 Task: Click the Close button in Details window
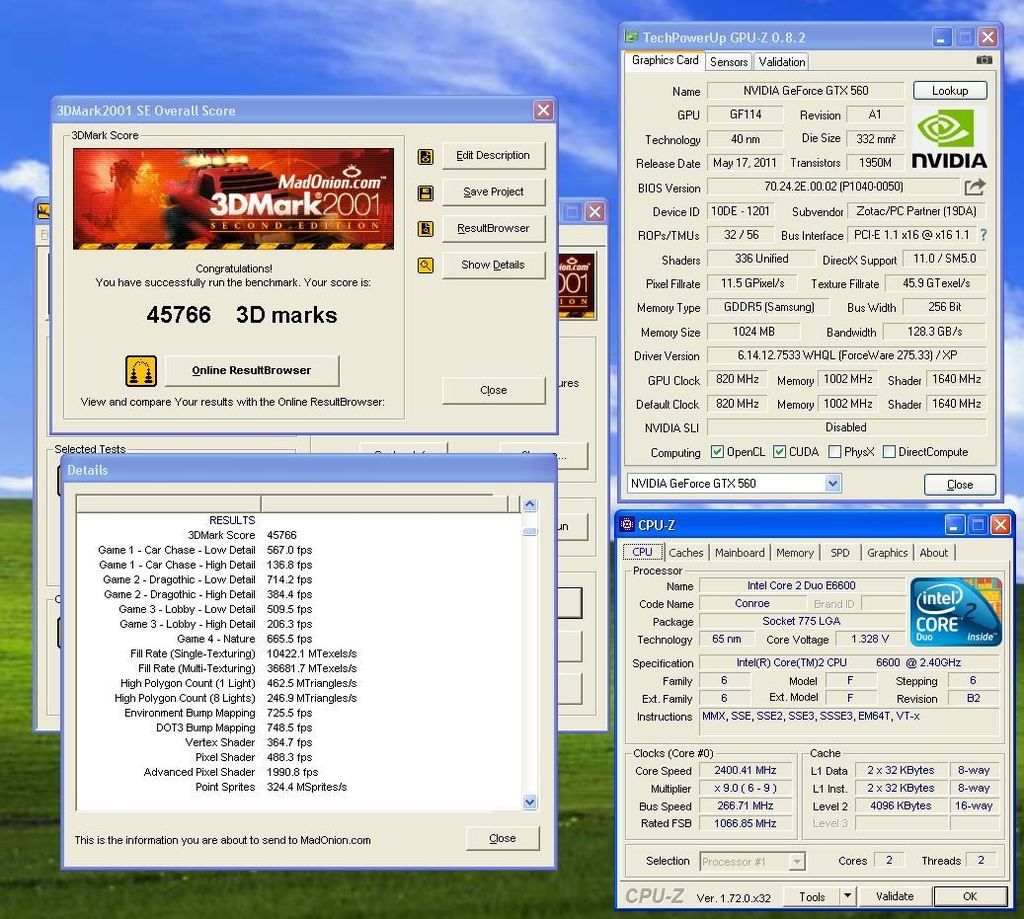pos(502,838)
